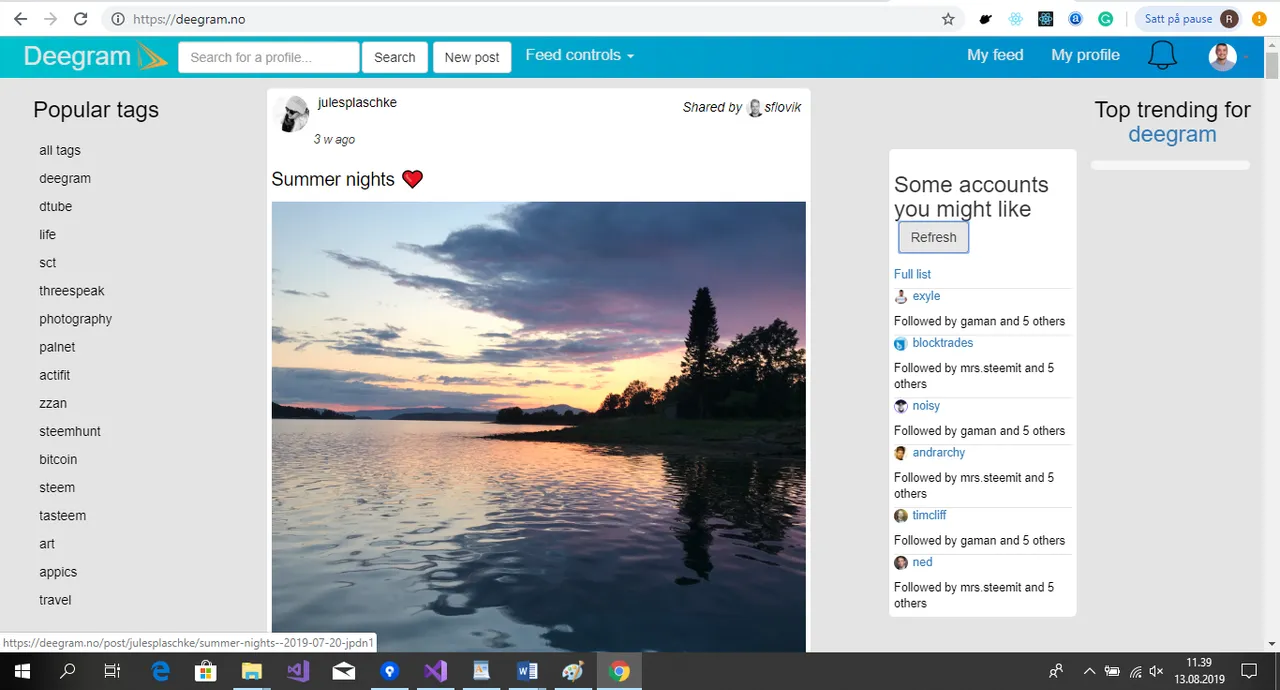Open the blue 'a' extension icon
This screenshot has width=1280, height=690.
tap(1076, 19)
